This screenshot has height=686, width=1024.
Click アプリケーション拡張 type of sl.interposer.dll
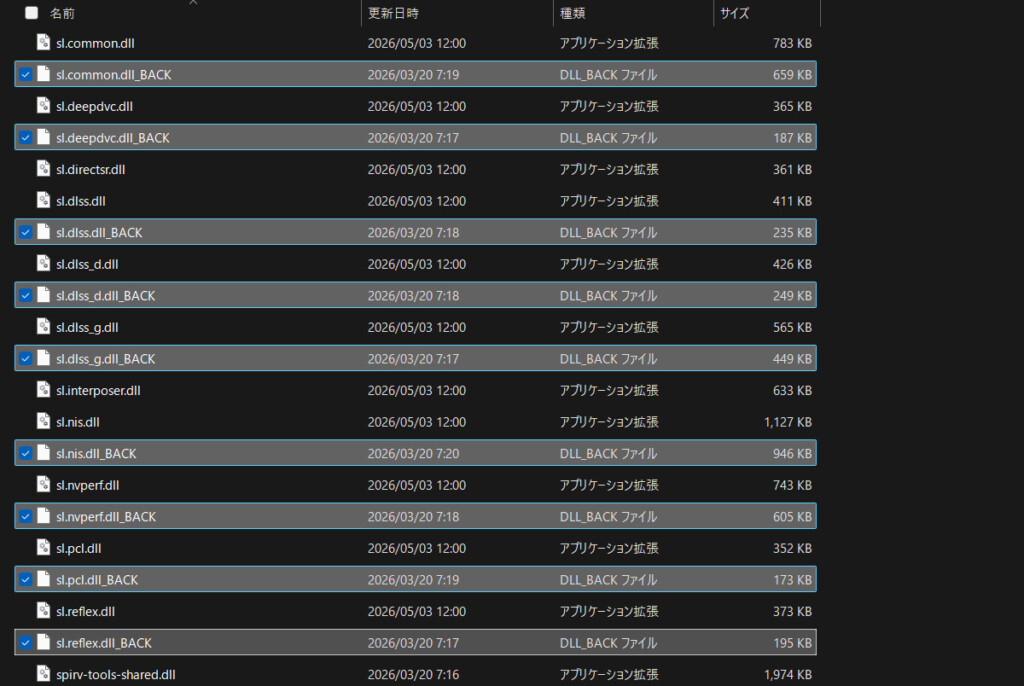(x=609, y=391)
